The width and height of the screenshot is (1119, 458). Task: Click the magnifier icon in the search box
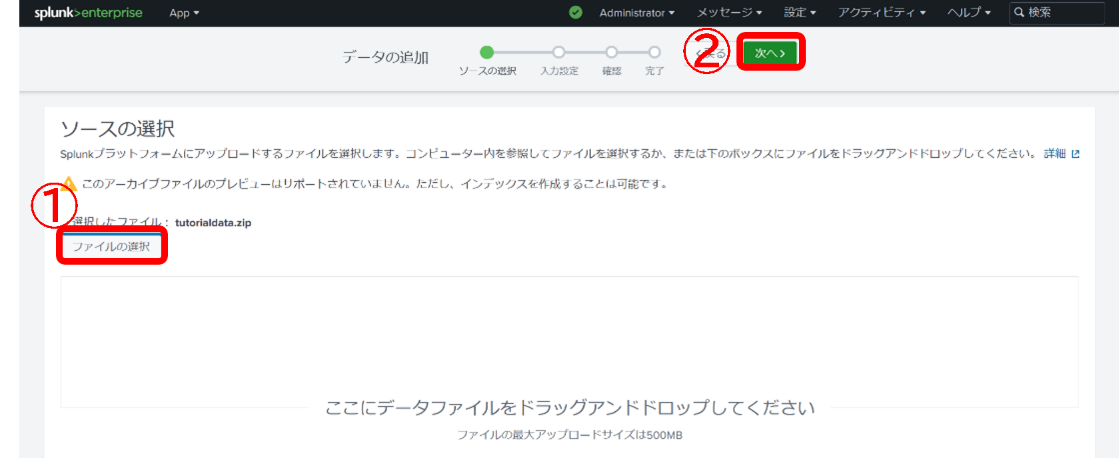pyautogui.click(x=1019, y=13)
